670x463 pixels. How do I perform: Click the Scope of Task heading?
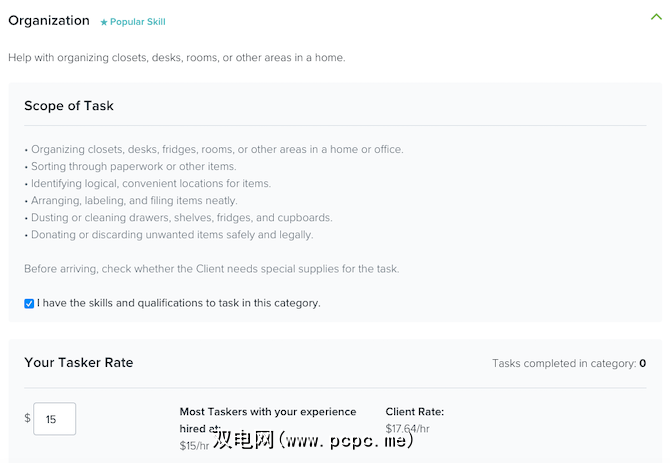(69, 106)
